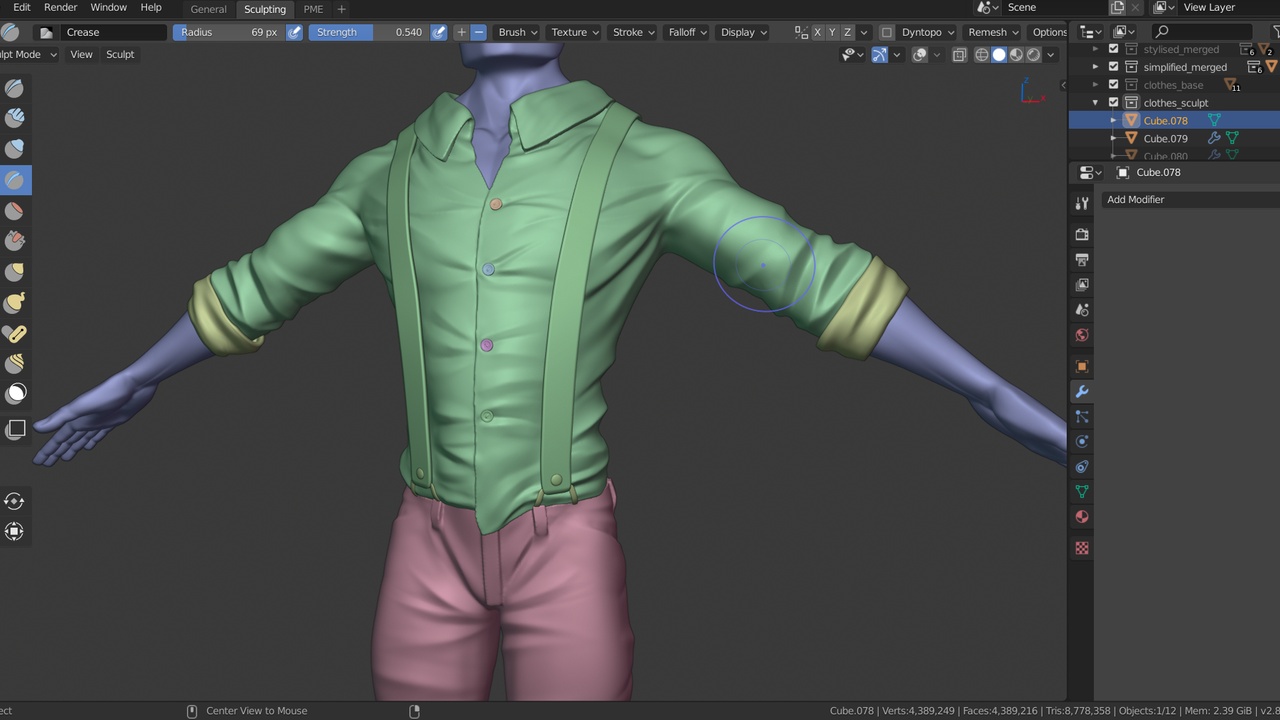Open the Render properties tab
This screenshot has height=720, width=1280.
[1081, 234]
